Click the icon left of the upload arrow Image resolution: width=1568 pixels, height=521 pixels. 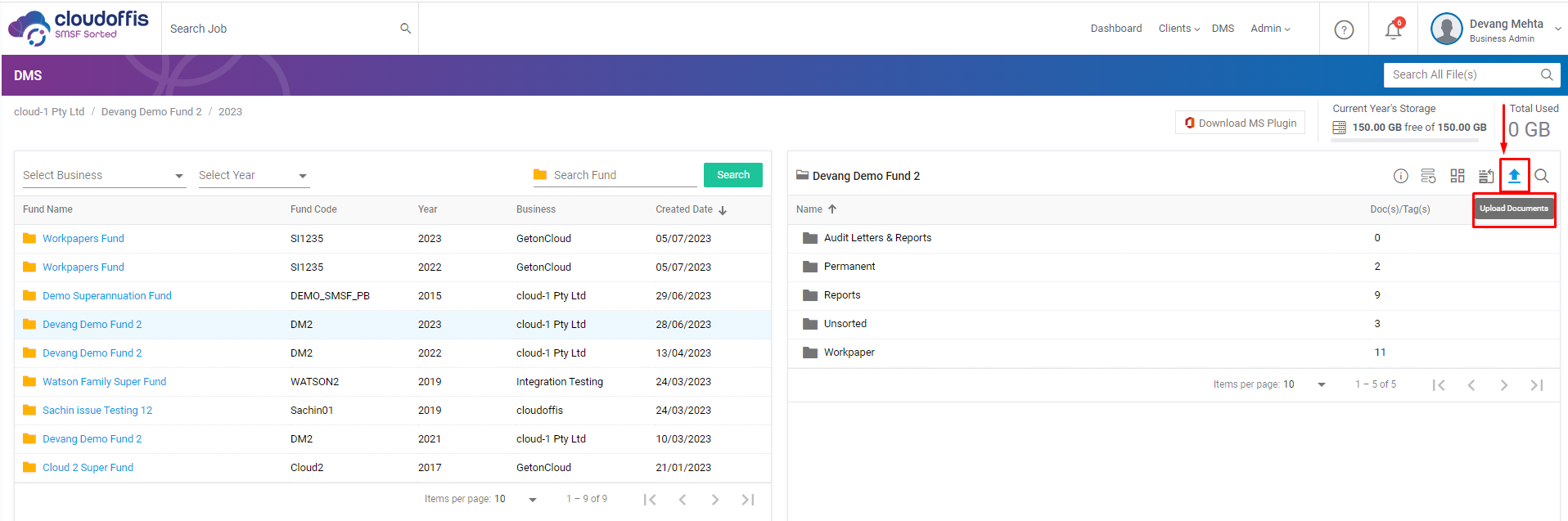(1486, 176)
